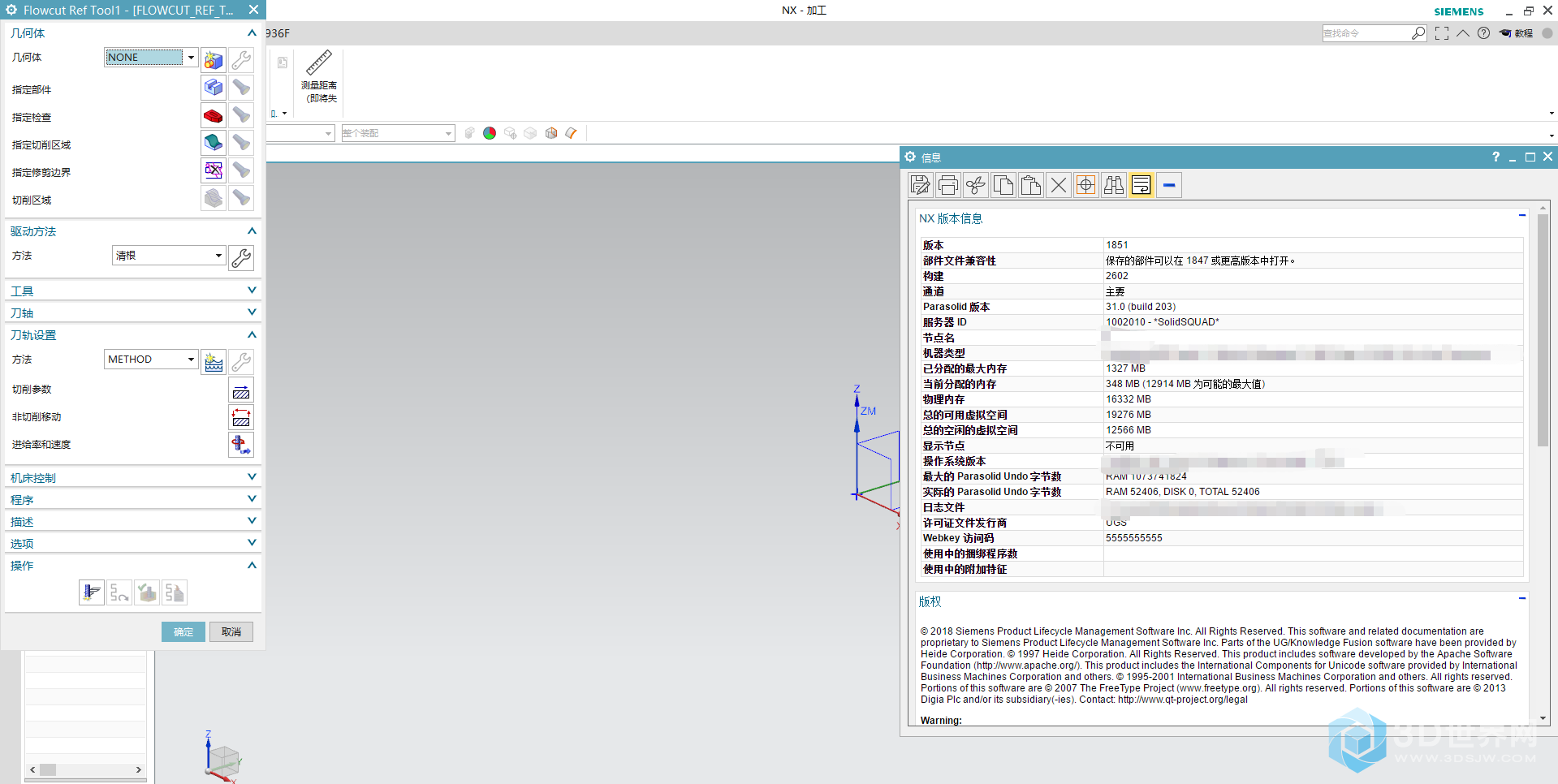Collapse the 版权 copyright section
Image resolution: width=1558 pixels, height=784 pixels.
tap(1522, 599)
